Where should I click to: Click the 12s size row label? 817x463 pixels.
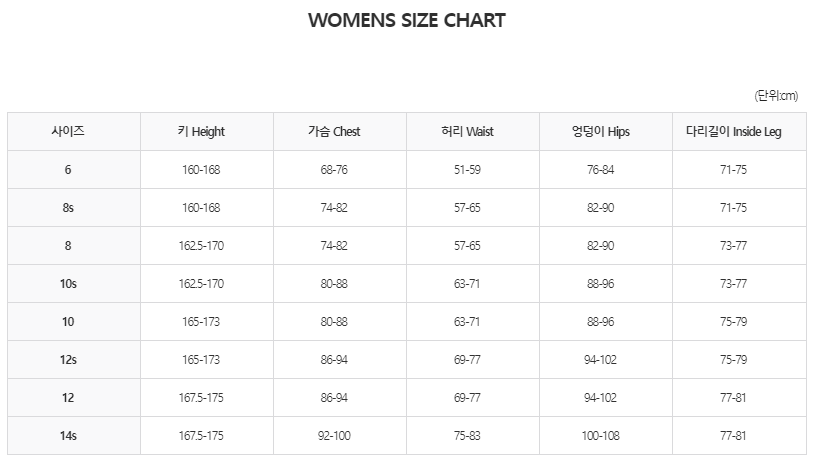click(x=68, y=360)
